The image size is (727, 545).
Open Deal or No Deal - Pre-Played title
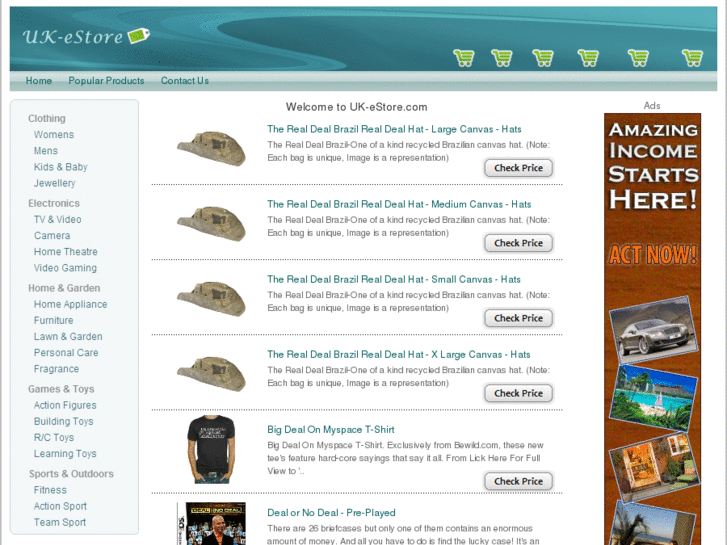pyautogui.click(x=331, y=513)
